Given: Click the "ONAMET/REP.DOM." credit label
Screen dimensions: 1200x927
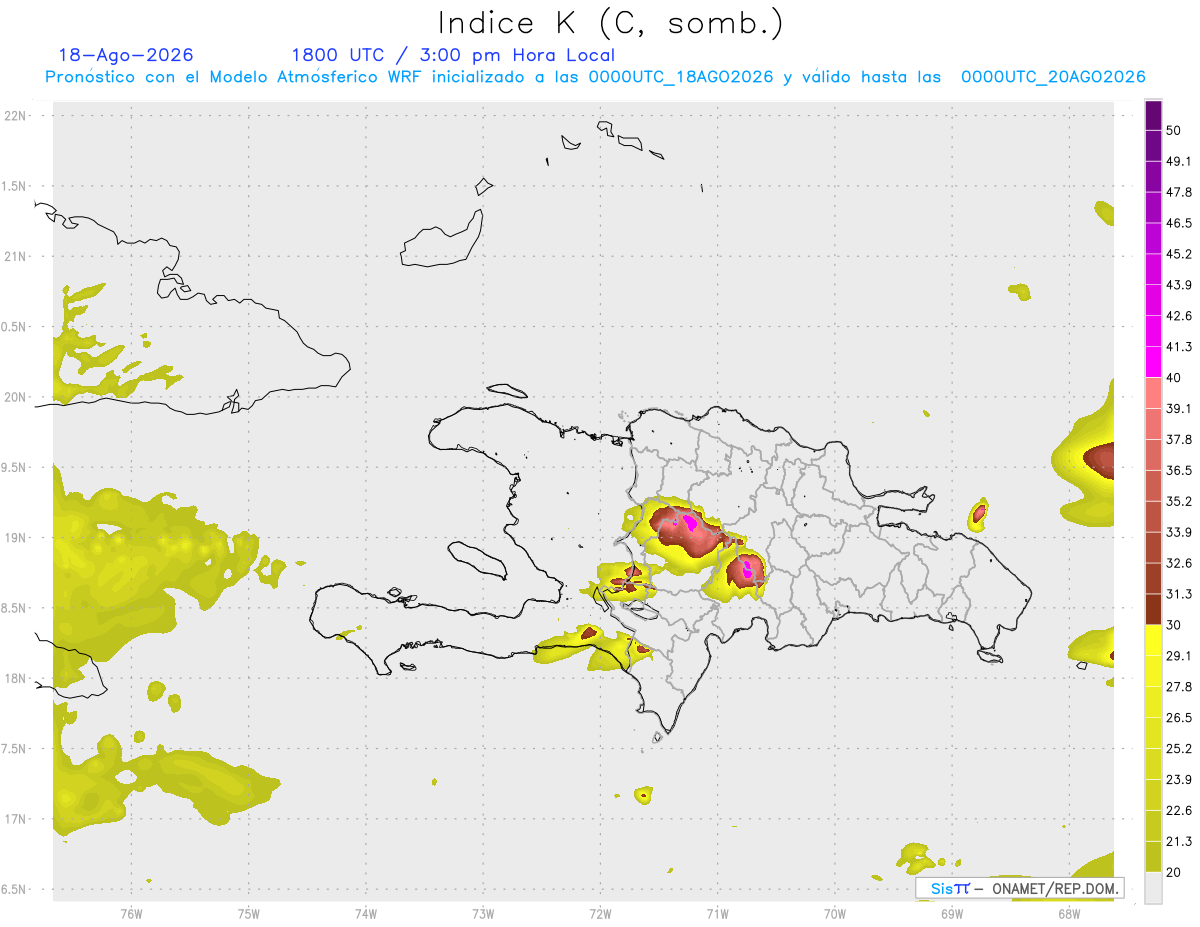Looking at the screenshot, I should point(1054,888).
